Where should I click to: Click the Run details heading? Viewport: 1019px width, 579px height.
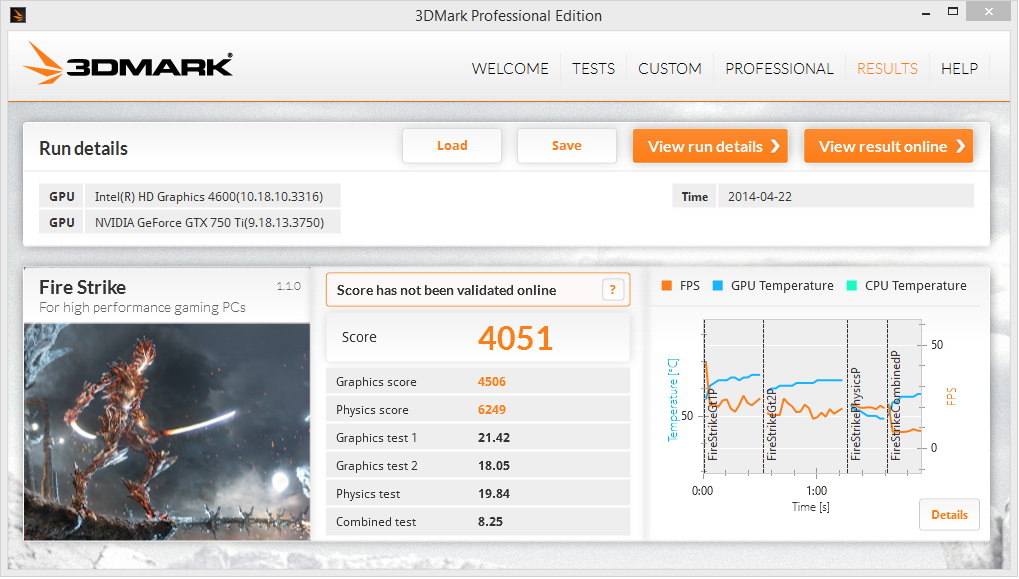coord(83,148)
